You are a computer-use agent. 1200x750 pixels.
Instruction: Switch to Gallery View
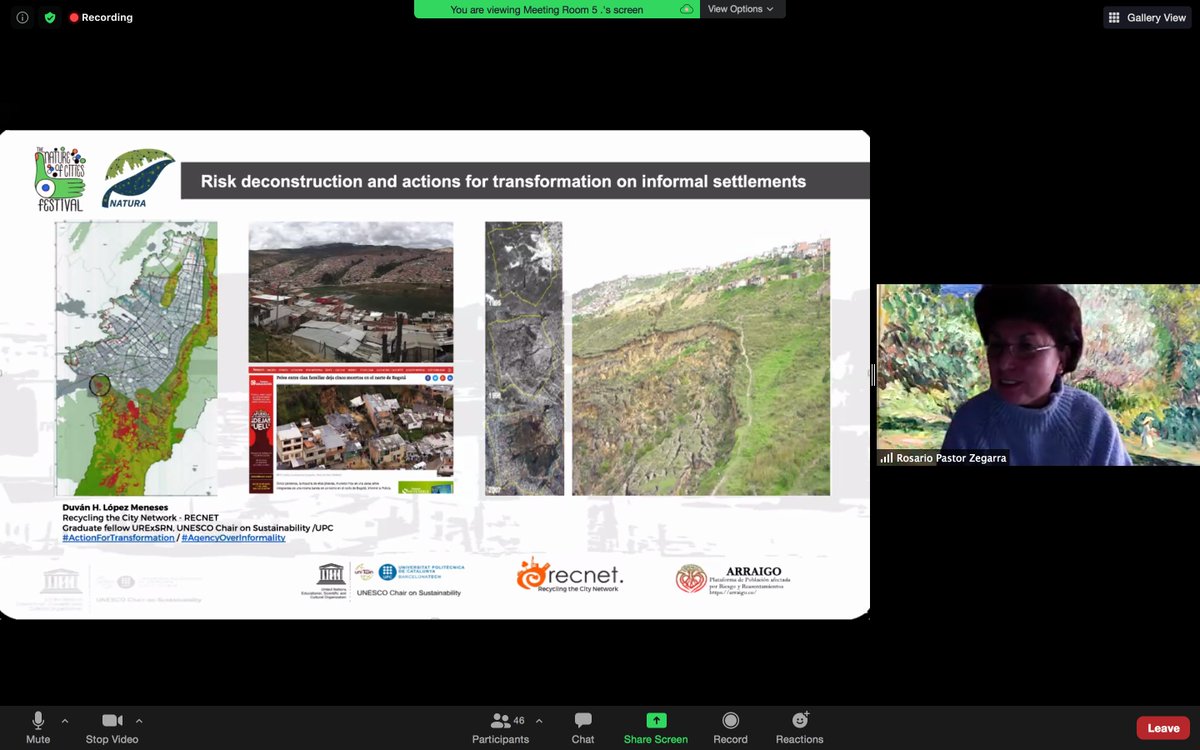pyautogui.click(x=1146, y=17)
